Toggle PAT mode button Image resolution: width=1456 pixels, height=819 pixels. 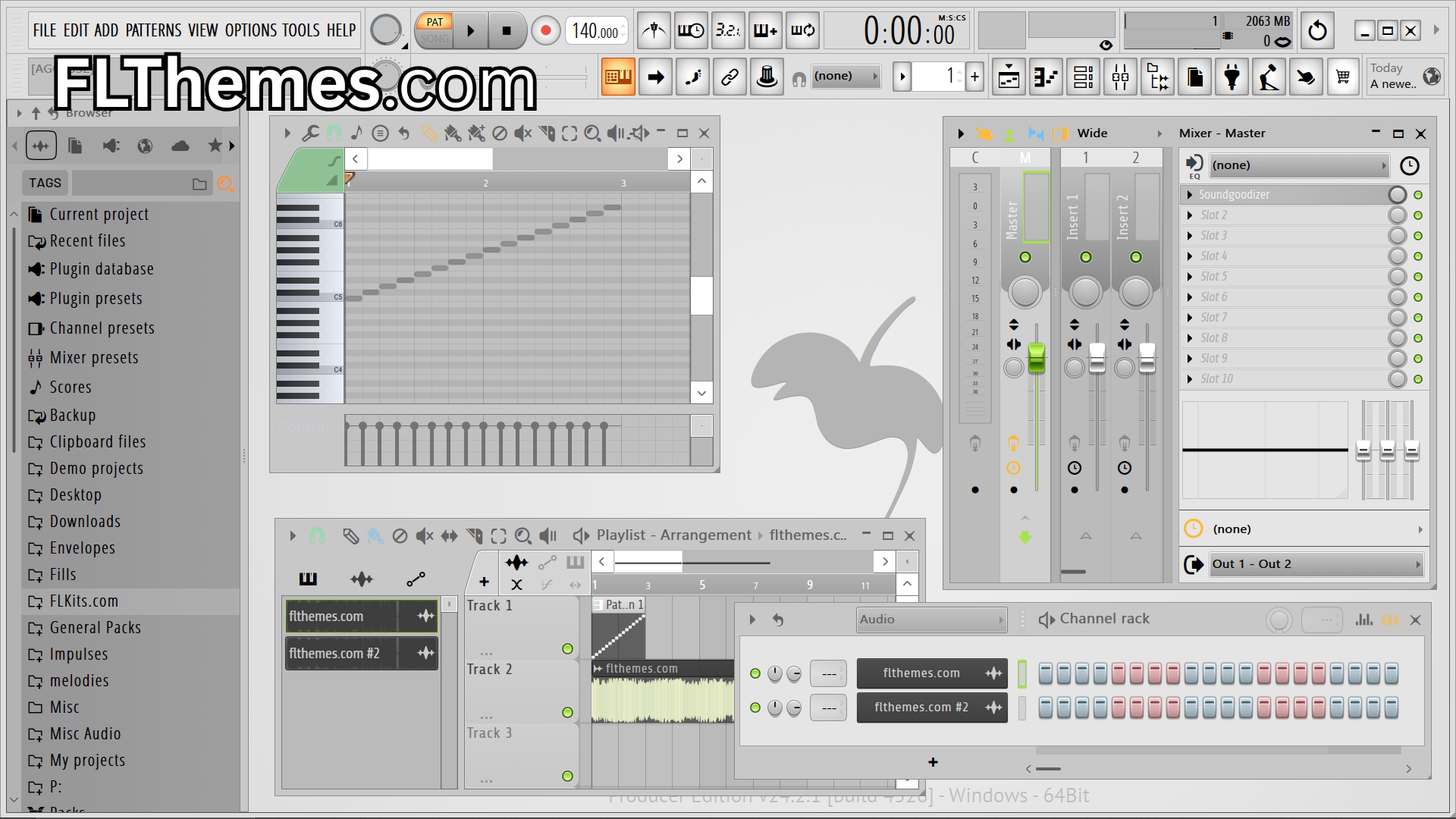click(x=435, y=22)
